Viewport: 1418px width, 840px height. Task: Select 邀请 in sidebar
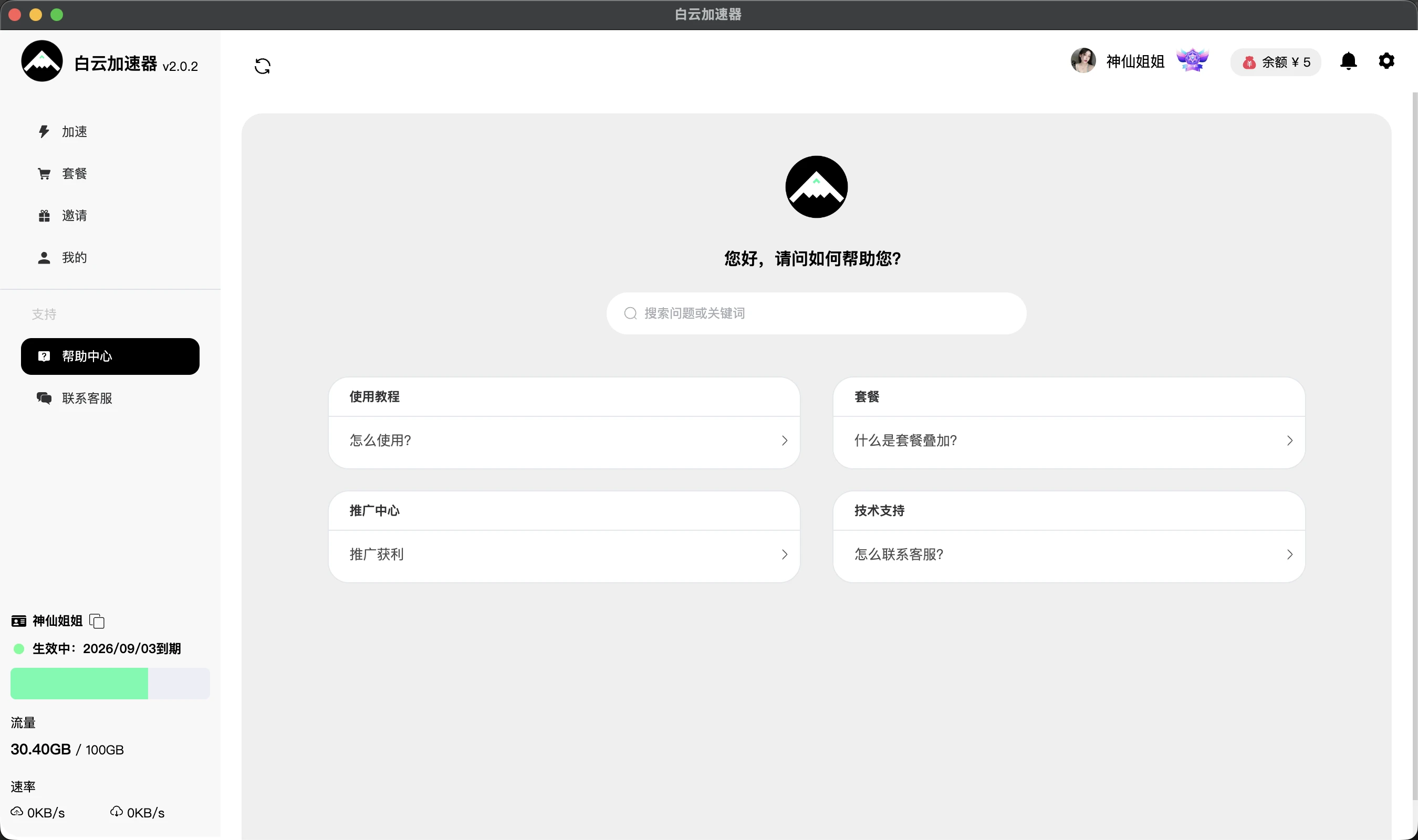[74, 216]
